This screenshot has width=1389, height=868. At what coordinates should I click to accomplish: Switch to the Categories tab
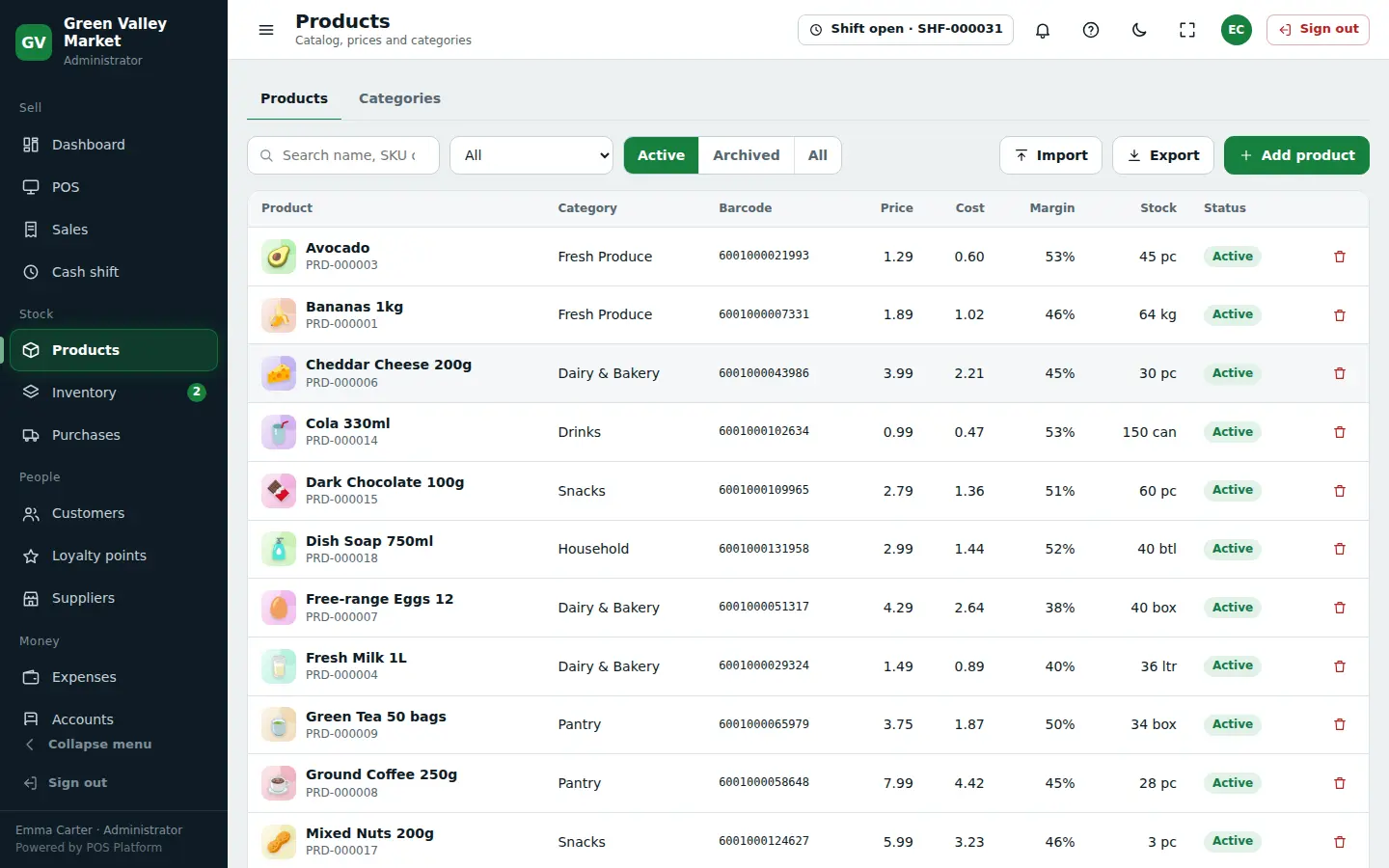(399, 98)
